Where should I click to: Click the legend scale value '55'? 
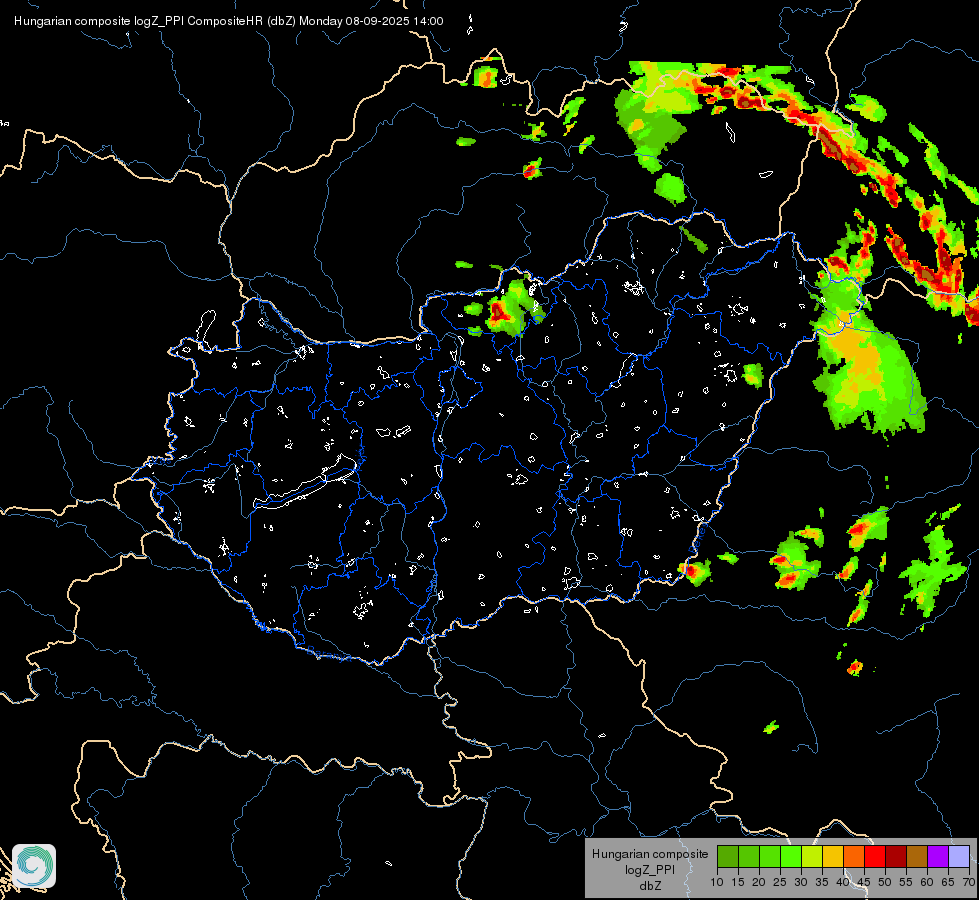pyautogui.click(x=906, y=883)
